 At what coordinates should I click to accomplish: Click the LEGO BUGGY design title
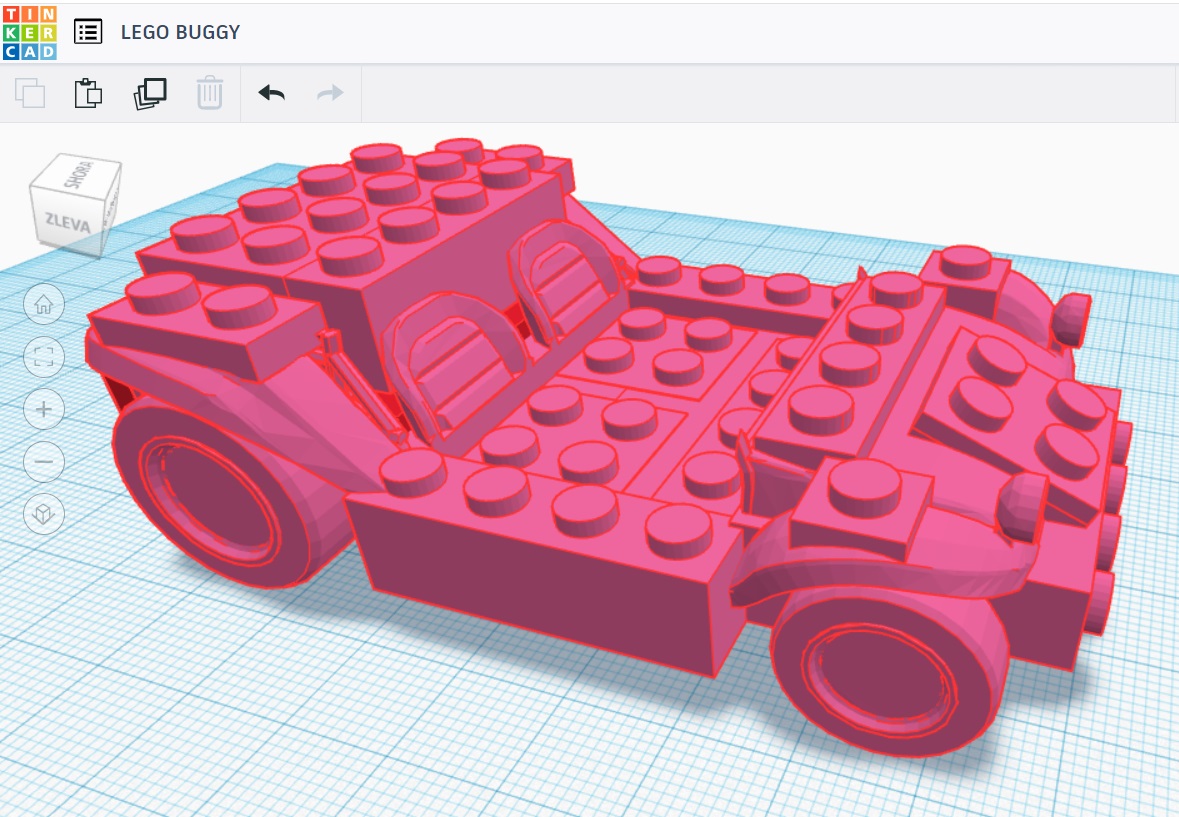pos(180,32)
